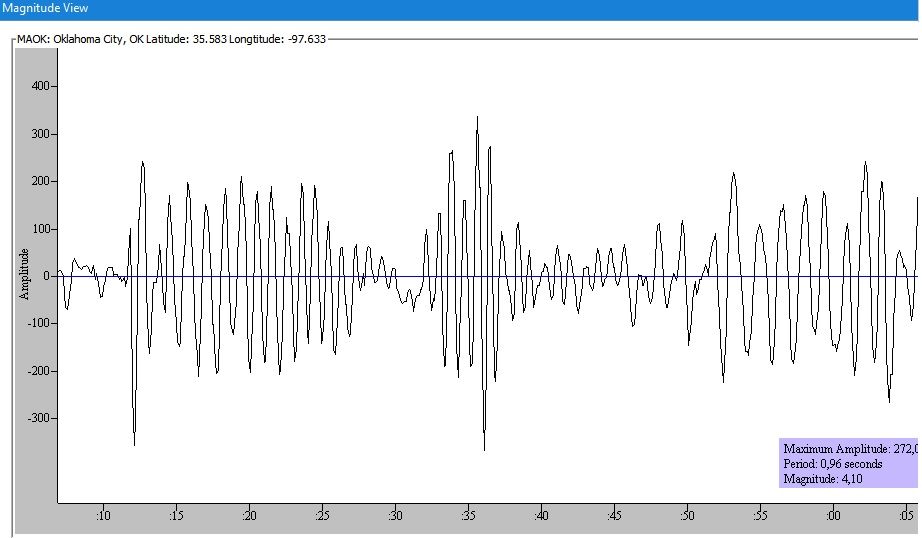The width and height of the screenshot is (922, 538).
Task: Click the Amplitude axis label
Action: [x=24, y=275]
